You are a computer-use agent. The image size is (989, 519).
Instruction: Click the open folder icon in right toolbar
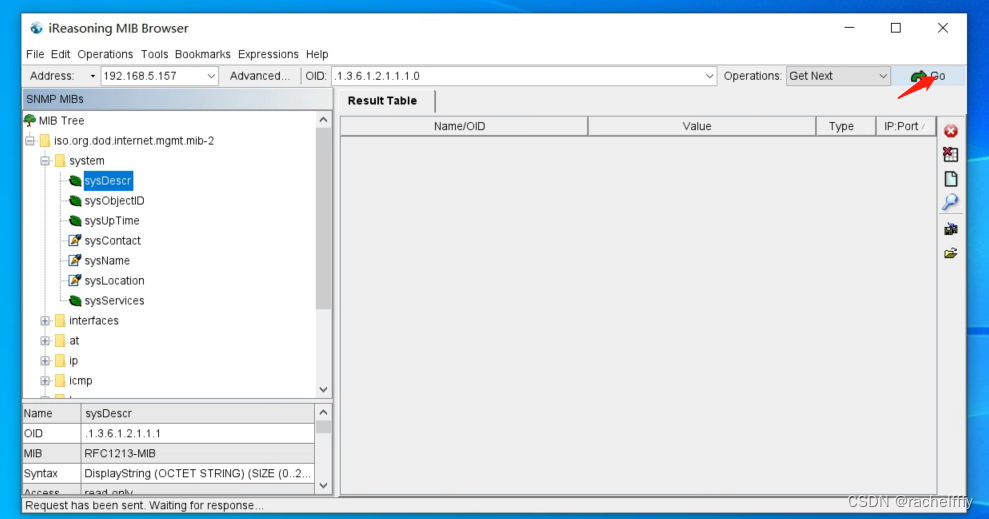(x=951, y=254)
